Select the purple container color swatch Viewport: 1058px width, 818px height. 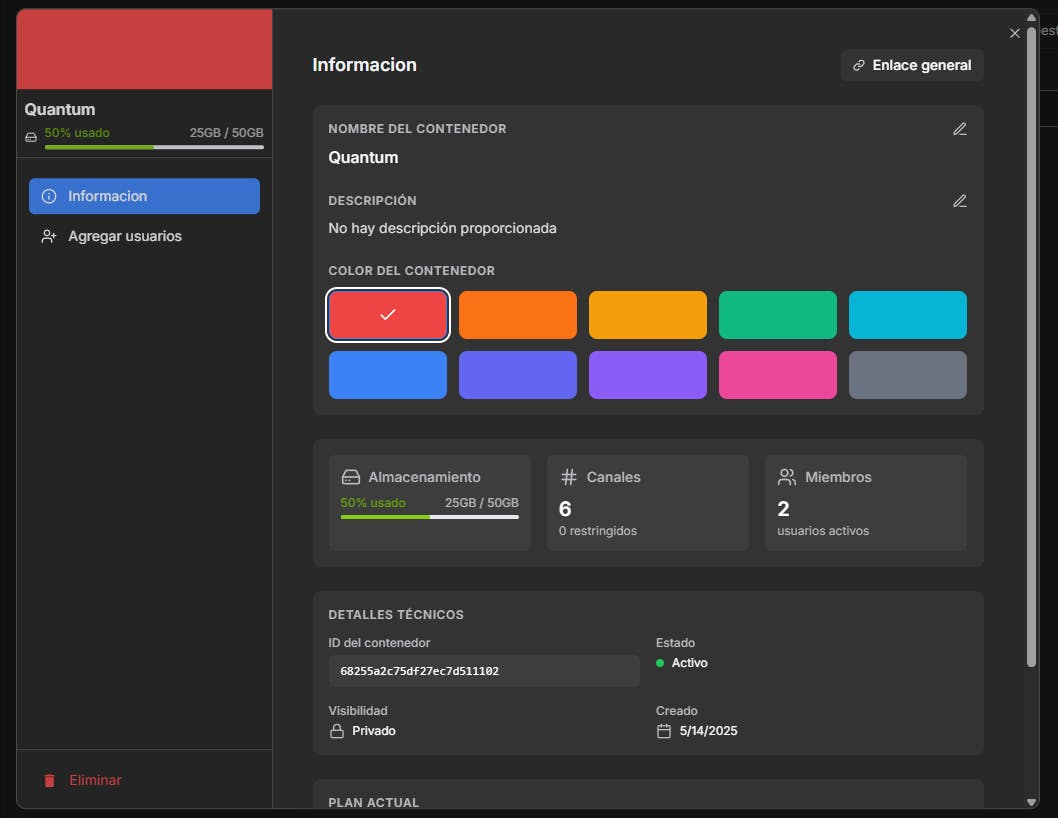pyautogui.click(x=648, y=375)
